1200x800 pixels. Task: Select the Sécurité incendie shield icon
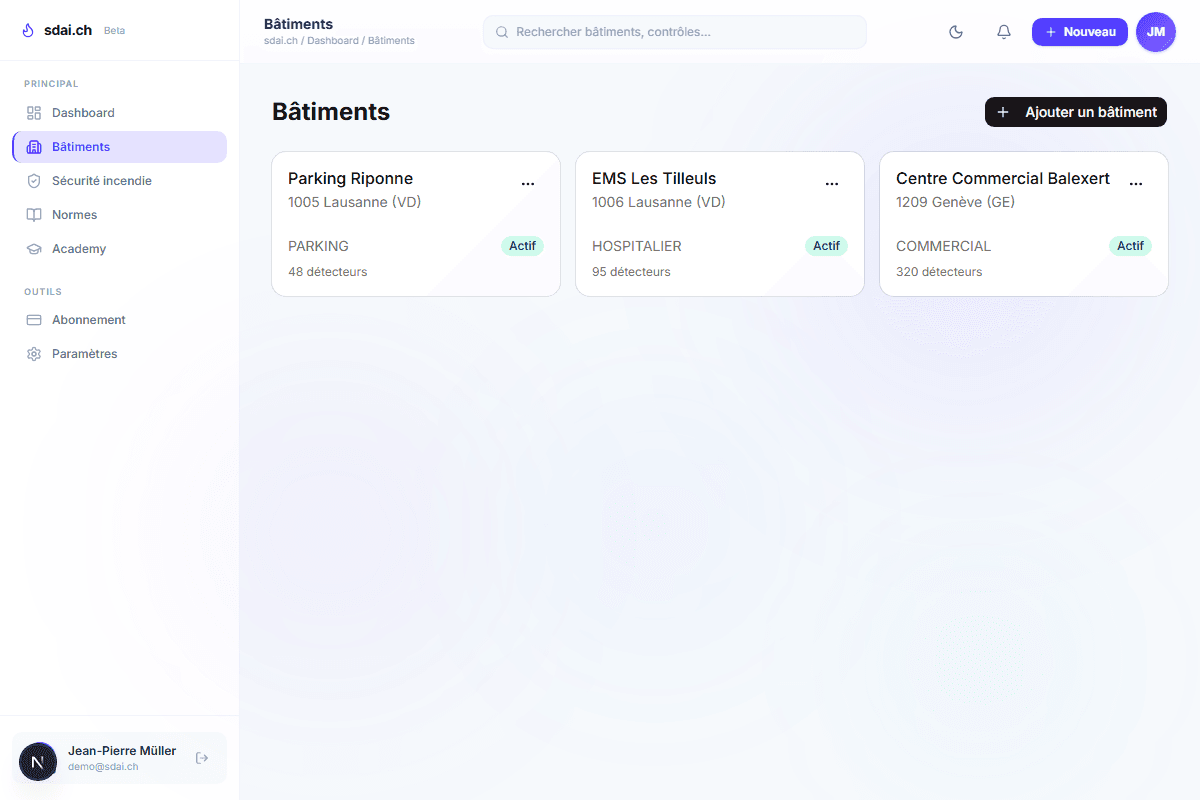(x=34, y=180)
